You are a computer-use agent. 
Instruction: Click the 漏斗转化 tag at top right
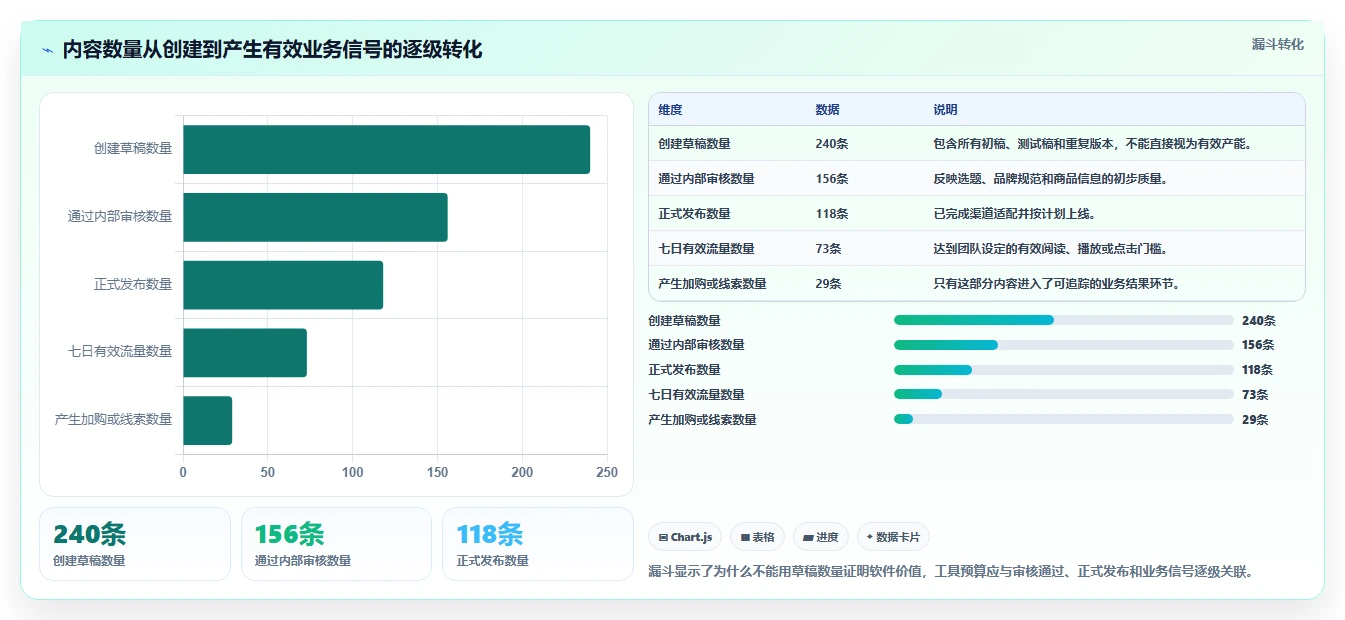[1277, 44]
